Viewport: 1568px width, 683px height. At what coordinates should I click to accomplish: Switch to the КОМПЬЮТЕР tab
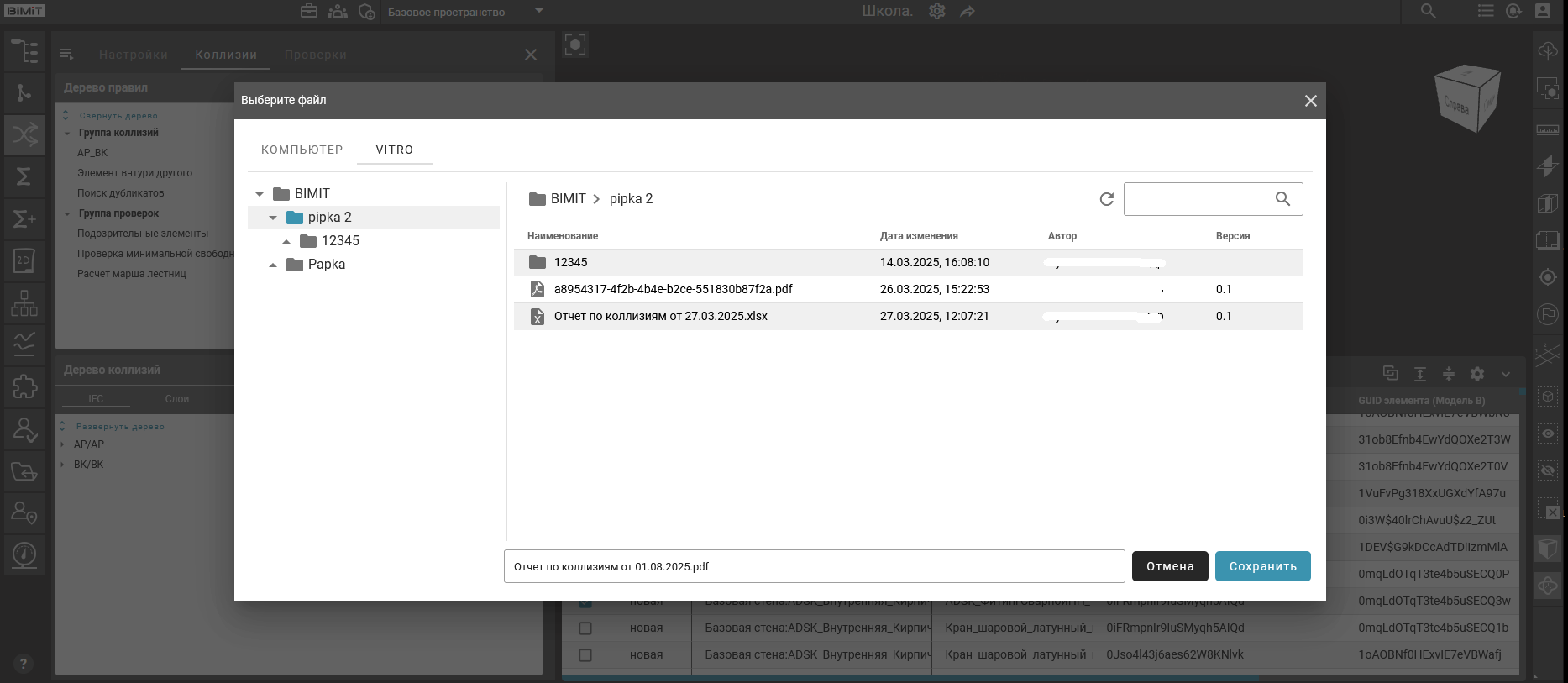[302, 150]
